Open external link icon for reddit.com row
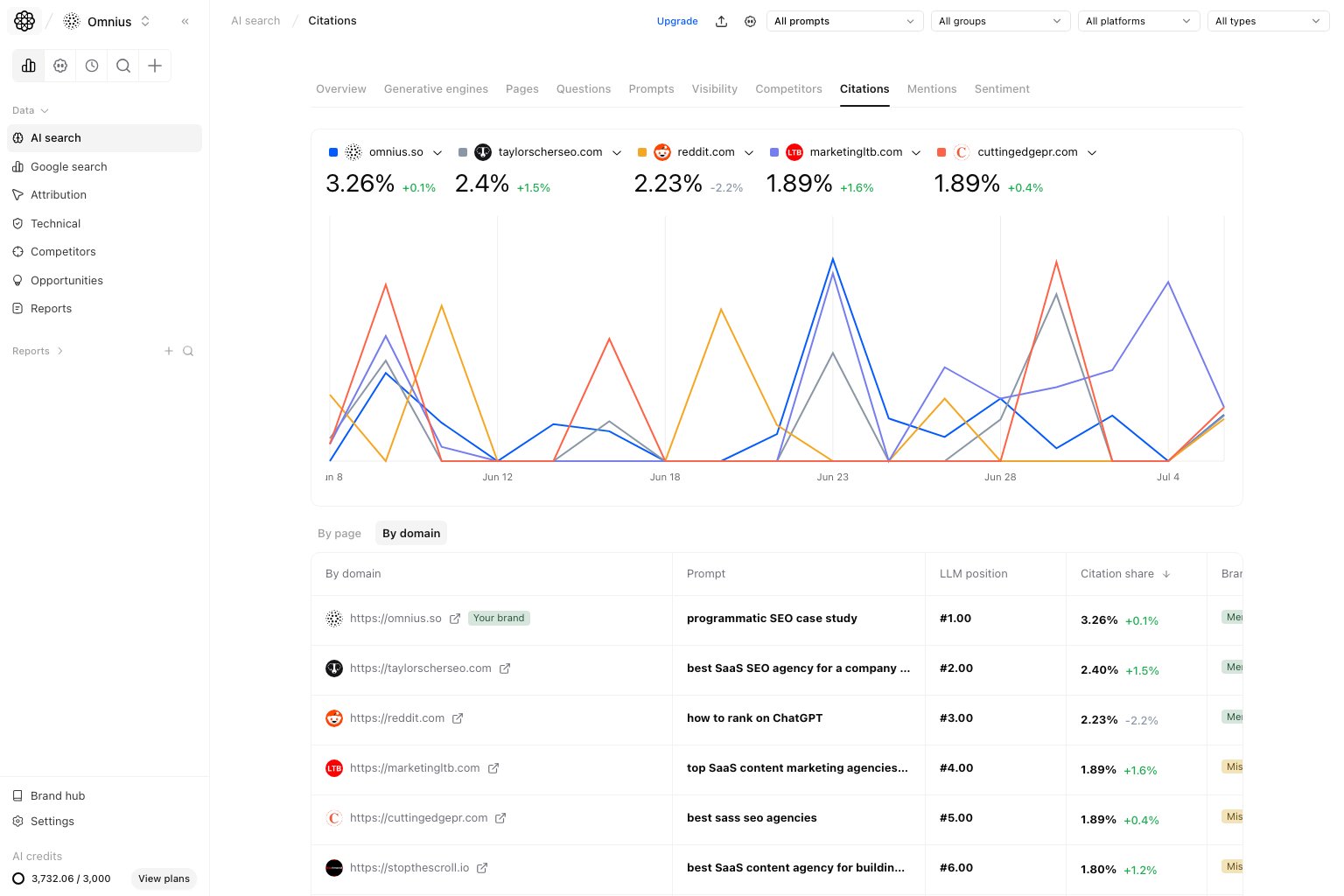 click(458, 718)
